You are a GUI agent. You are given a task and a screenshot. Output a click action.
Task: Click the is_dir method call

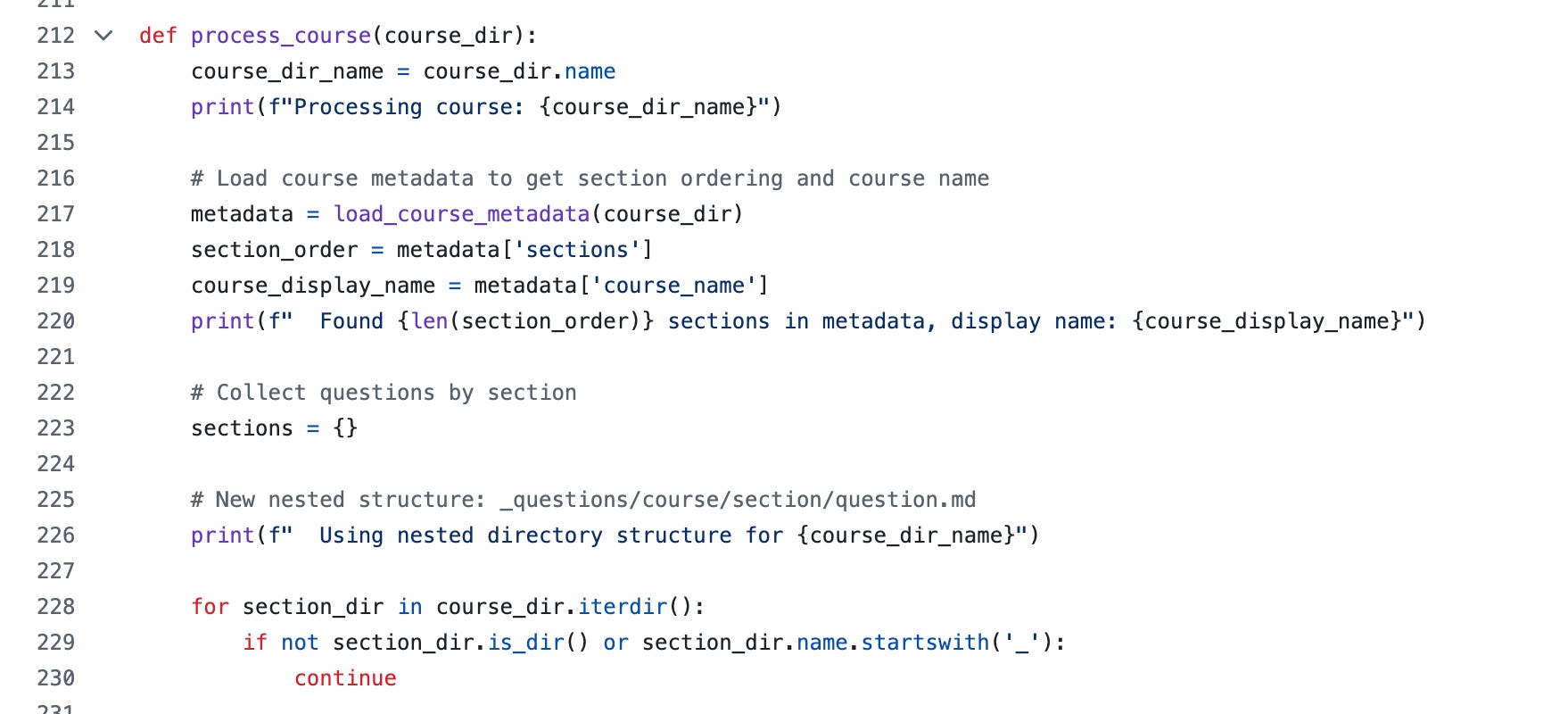526,643
